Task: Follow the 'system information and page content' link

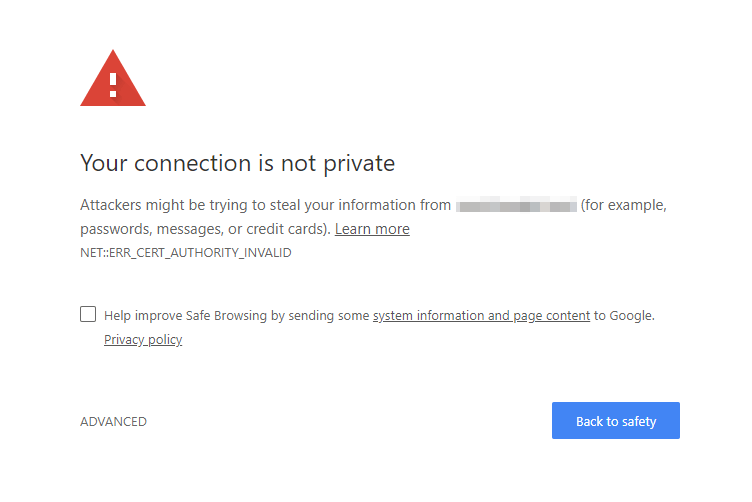Action: [x=482, y=315]
